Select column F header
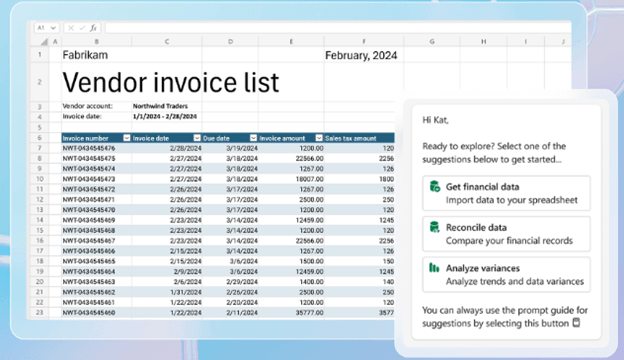This screenshot has width=624, height=360. [x=364, y=41]
